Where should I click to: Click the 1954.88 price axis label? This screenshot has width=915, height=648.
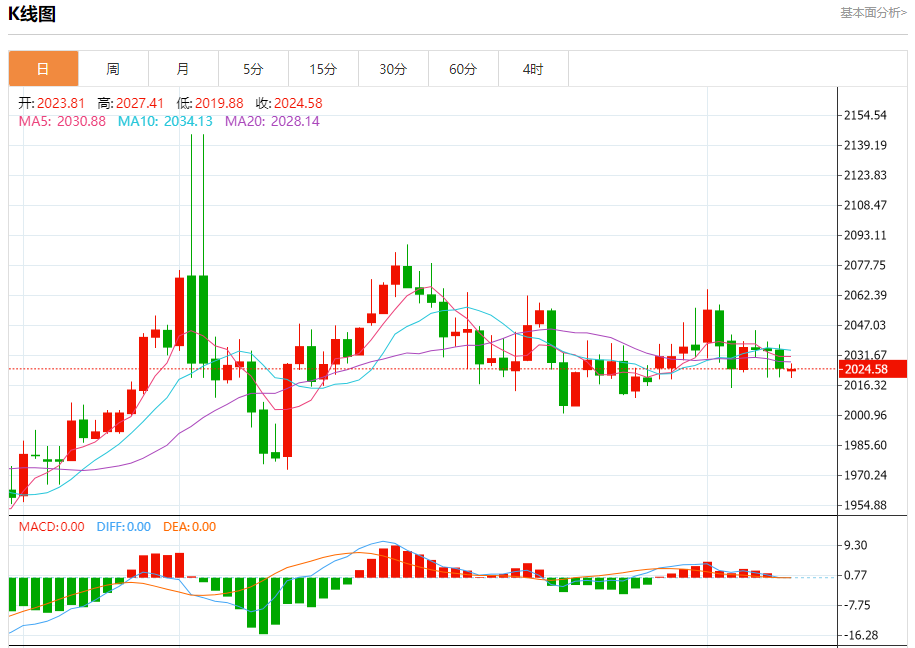pos(865,505)
